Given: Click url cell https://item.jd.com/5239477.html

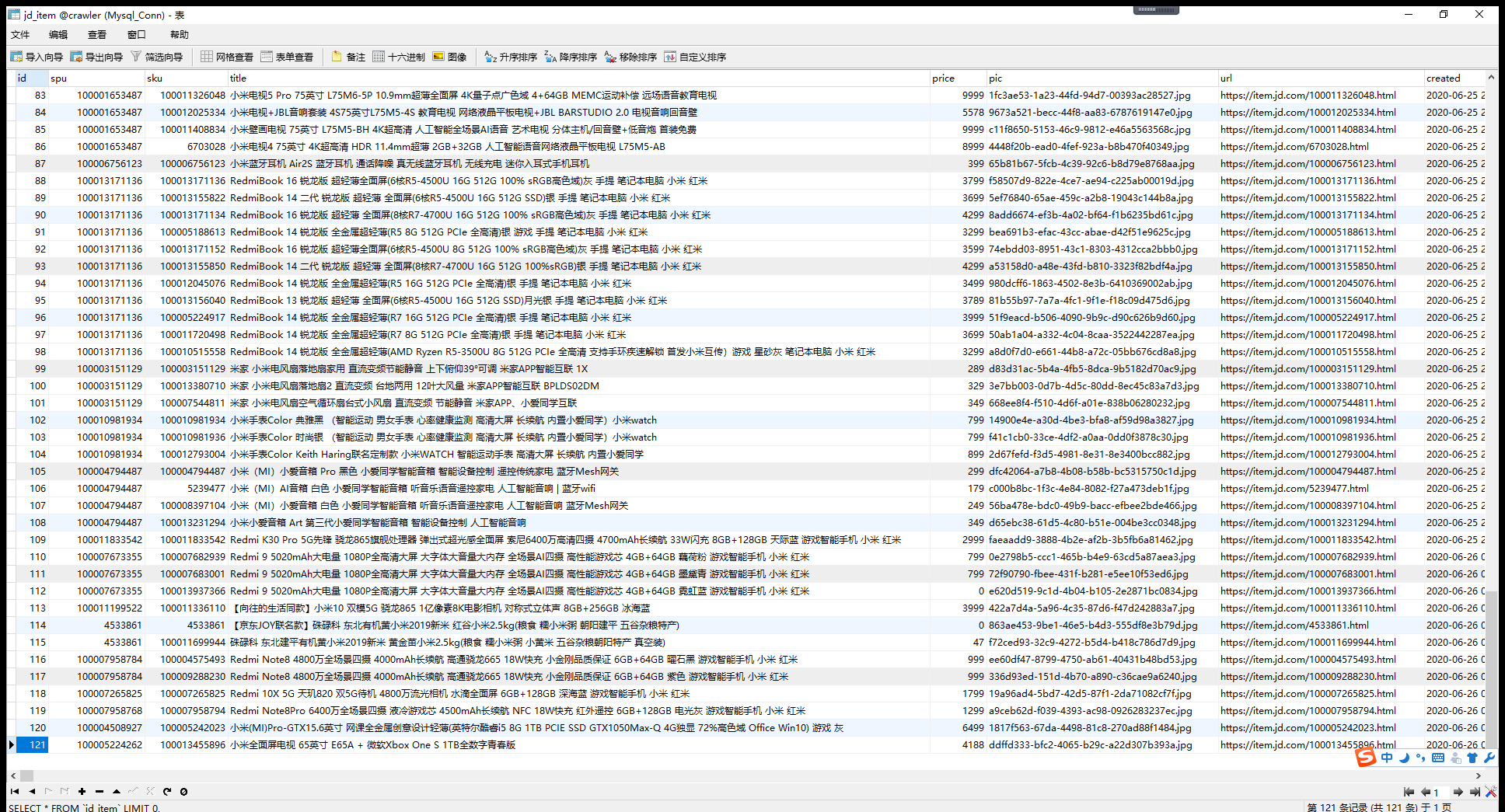Looking at the screenshot, I should 1321,488.
